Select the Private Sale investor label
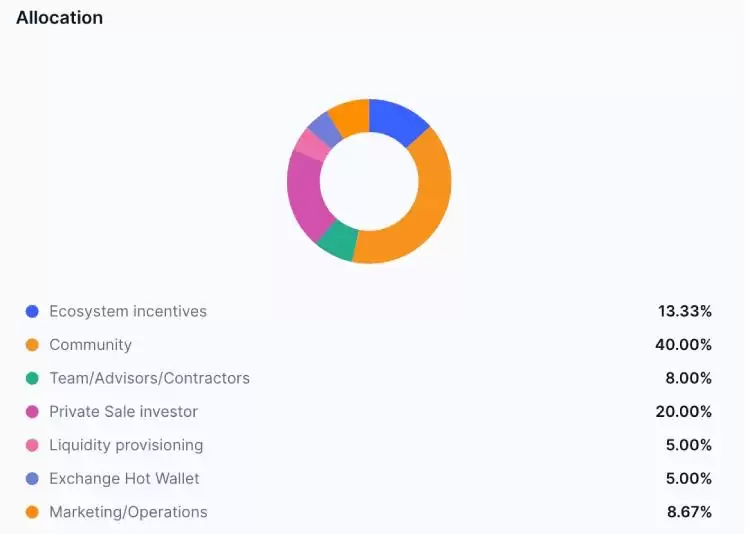750x534 pixels. 123,411
